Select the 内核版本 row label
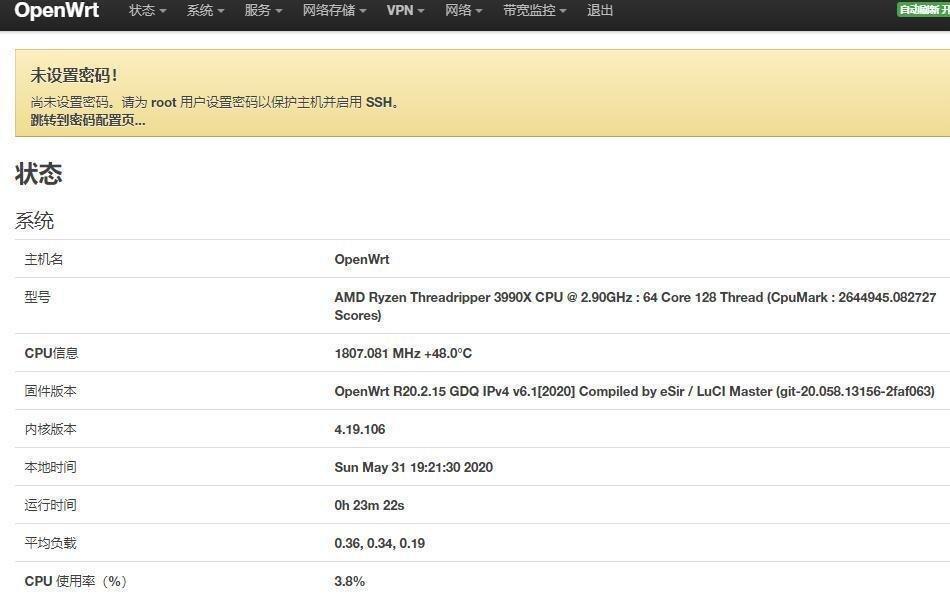The width and height of the screenshot is (950, 594). [x=50, y=429]
